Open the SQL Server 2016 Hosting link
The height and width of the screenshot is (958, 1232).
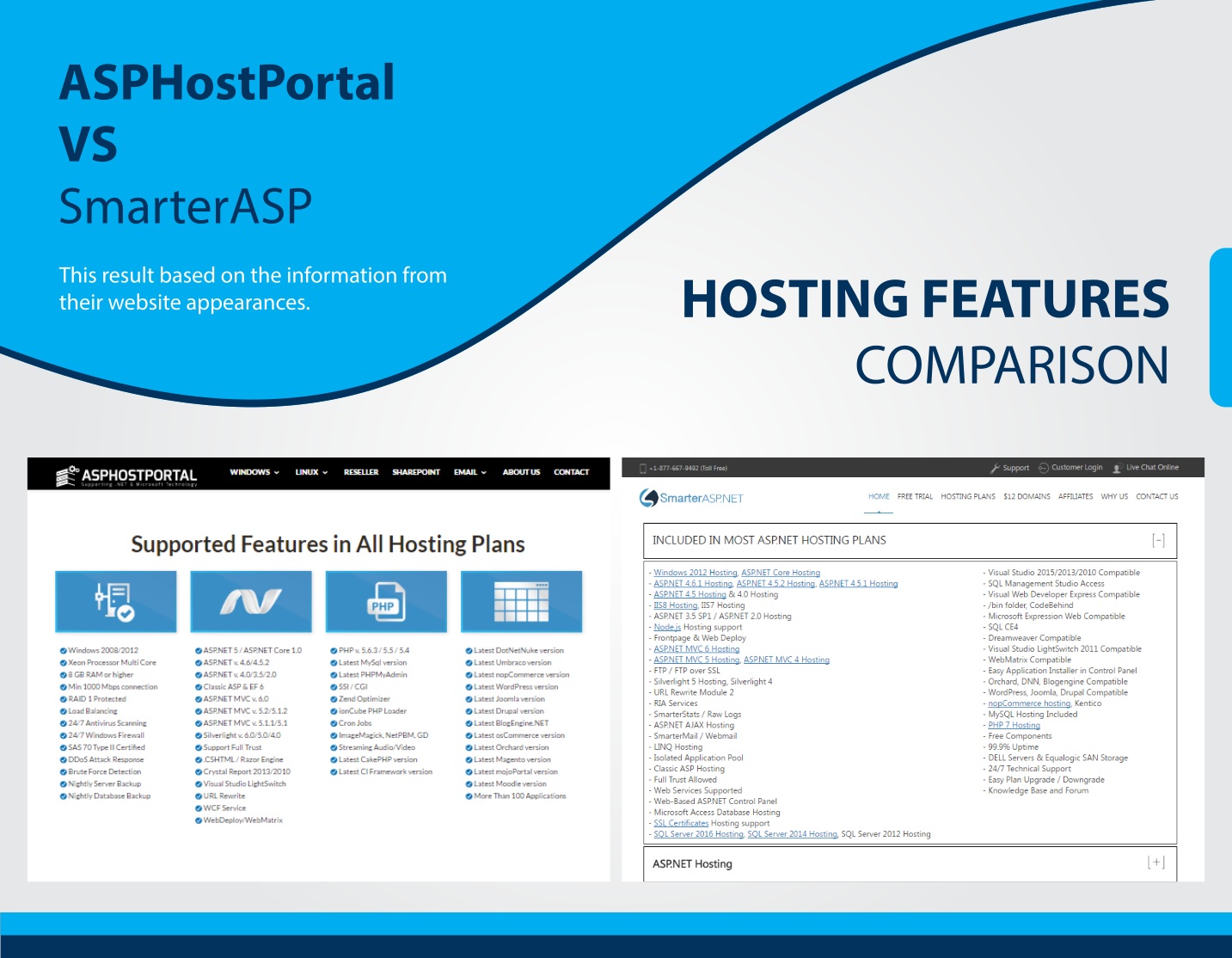tap(698, 834)
